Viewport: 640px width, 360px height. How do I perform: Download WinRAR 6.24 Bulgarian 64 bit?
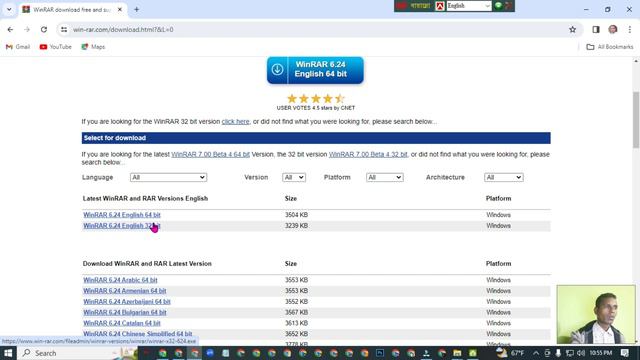pos(124,312)
